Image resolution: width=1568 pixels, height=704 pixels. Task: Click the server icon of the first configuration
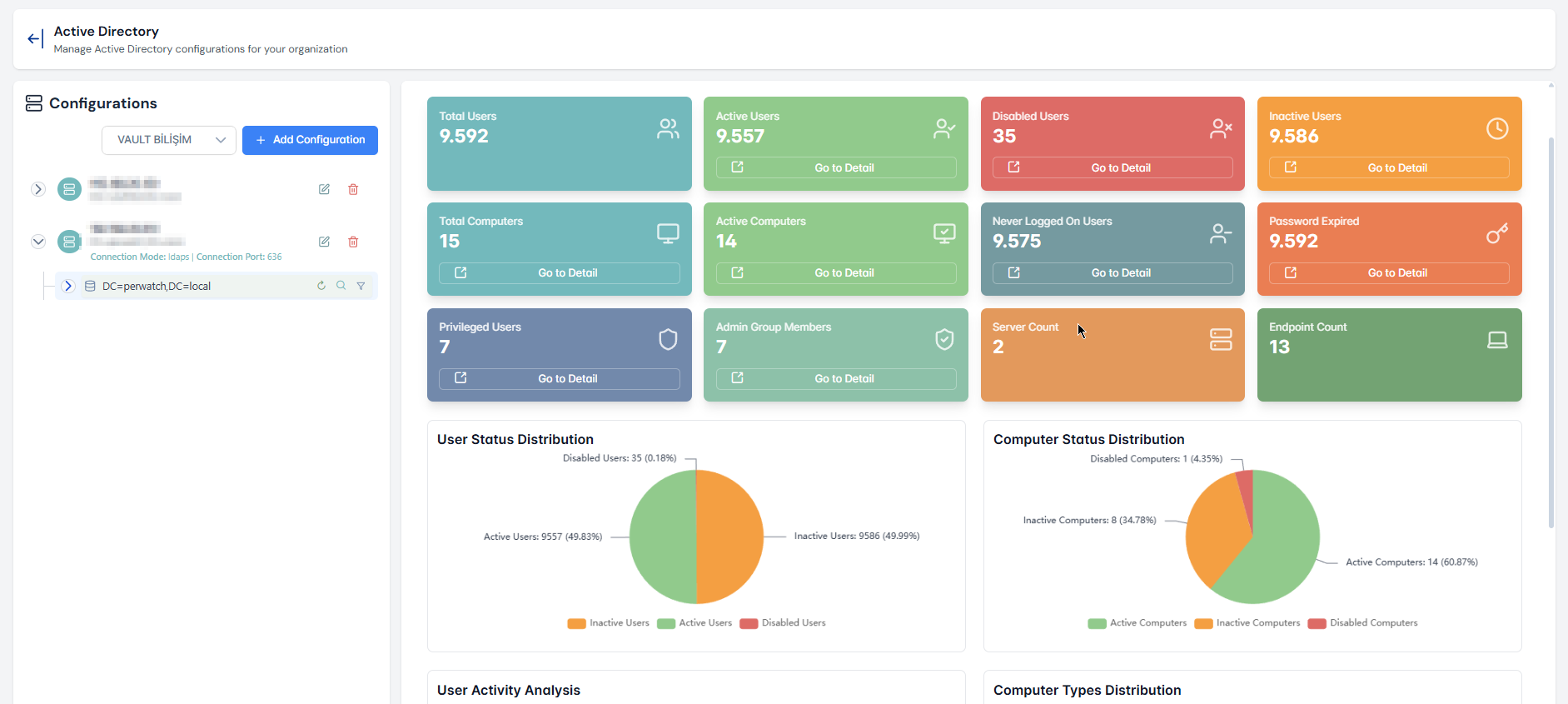pyautogui.click(x=69, y=189)
